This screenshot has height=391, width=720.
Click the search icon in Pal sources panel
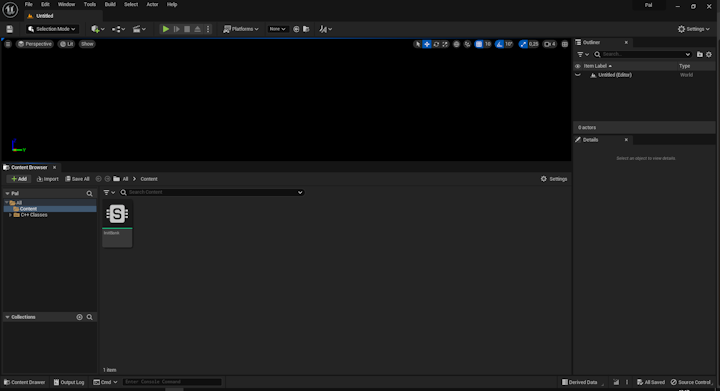tap(90, 194)
